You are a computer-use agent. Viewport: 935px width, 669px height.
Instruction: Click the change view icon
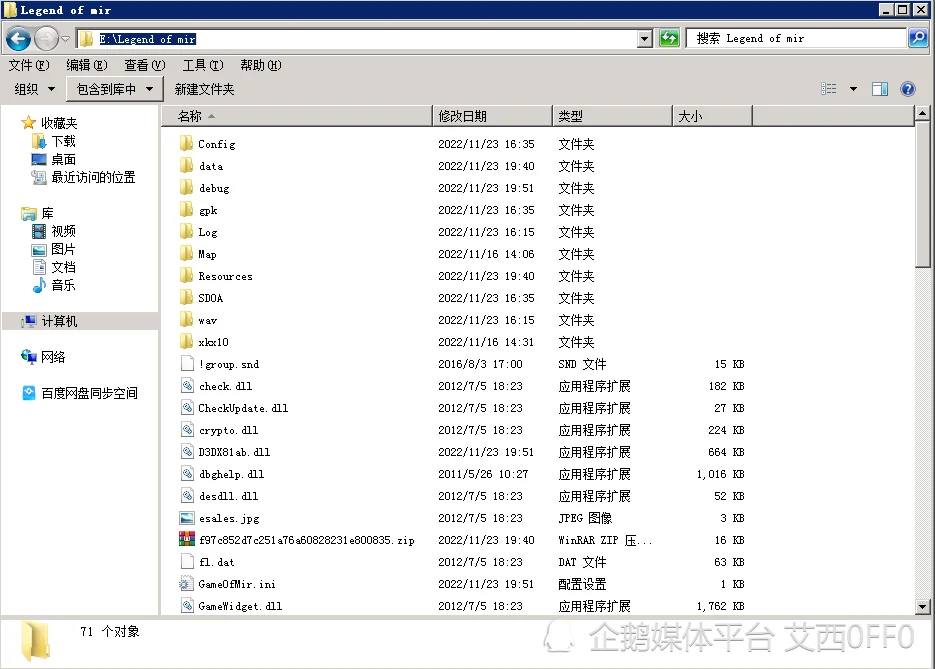coord(829,89)
